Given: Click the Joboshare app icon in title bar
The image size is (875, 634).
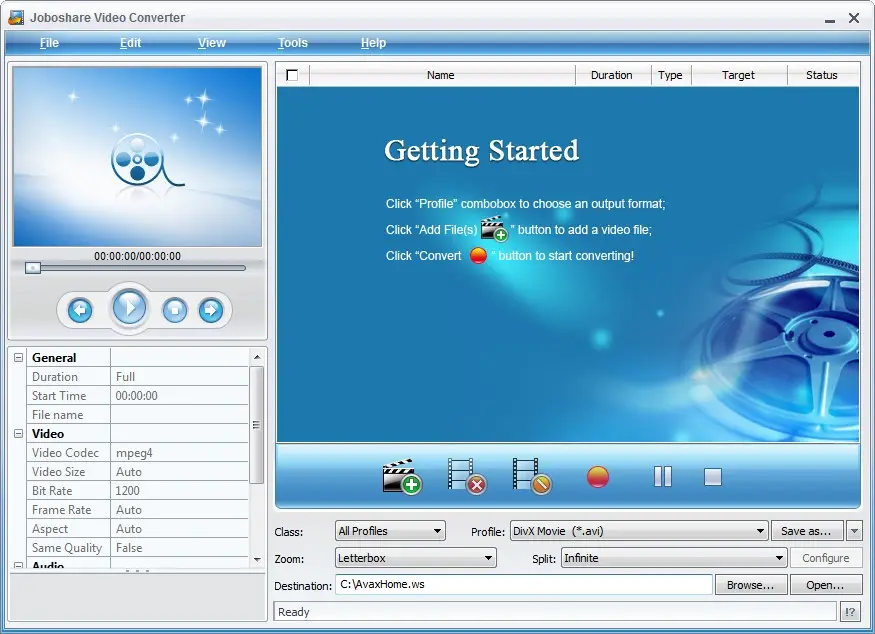Looking at the screenshot, I should 16,17.
